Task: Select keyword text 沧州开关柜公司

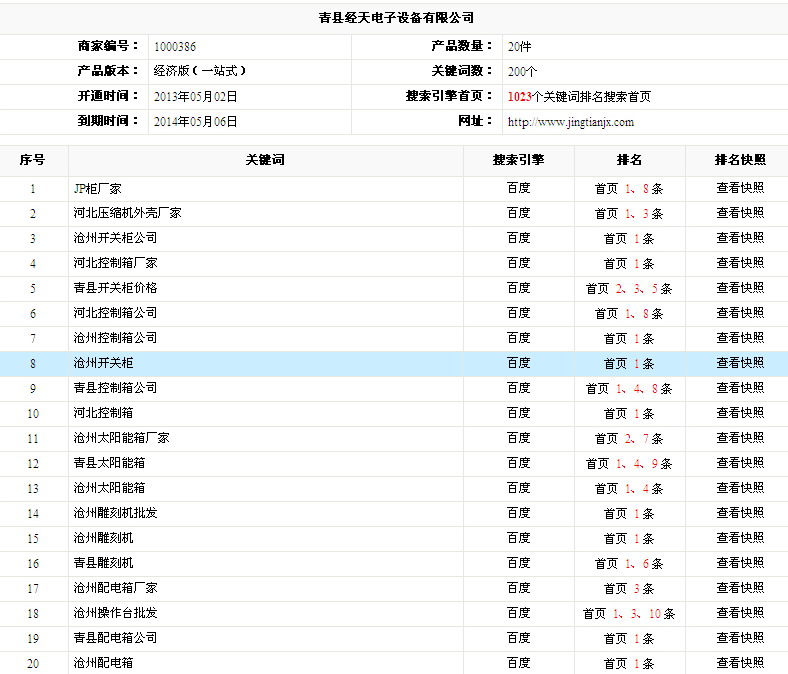Action: 115,238
